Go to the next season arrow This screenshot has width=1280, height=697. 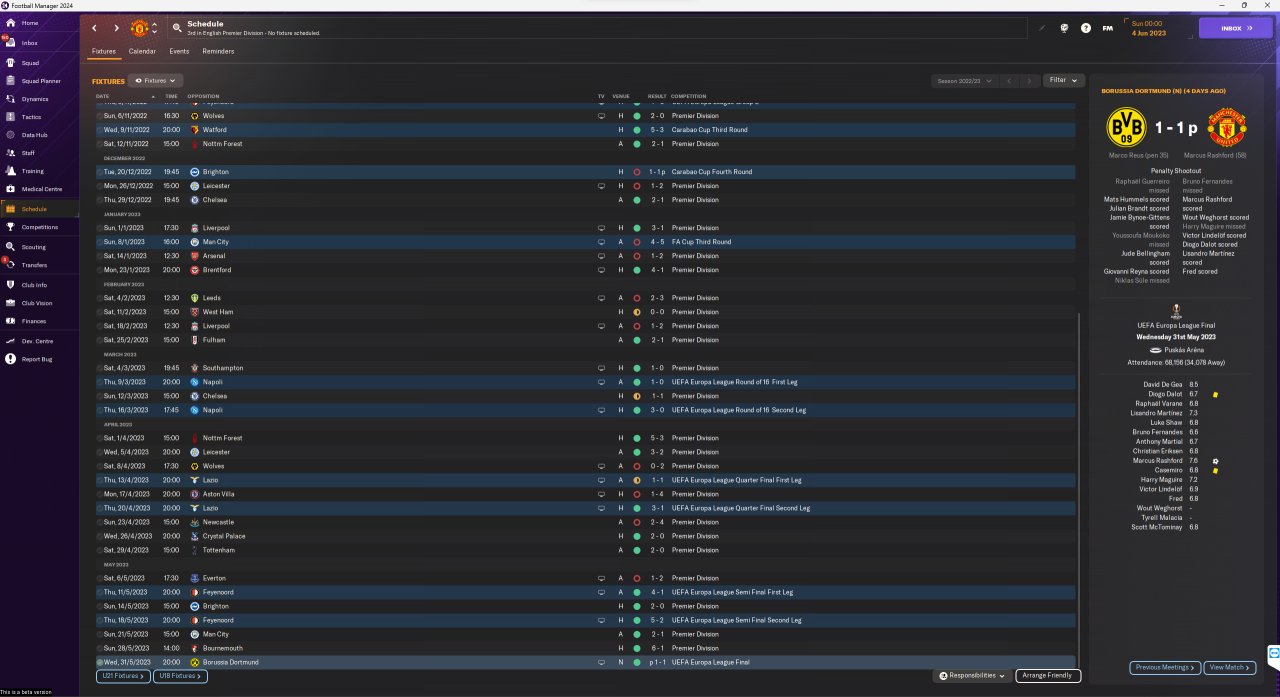[1030, 80]
